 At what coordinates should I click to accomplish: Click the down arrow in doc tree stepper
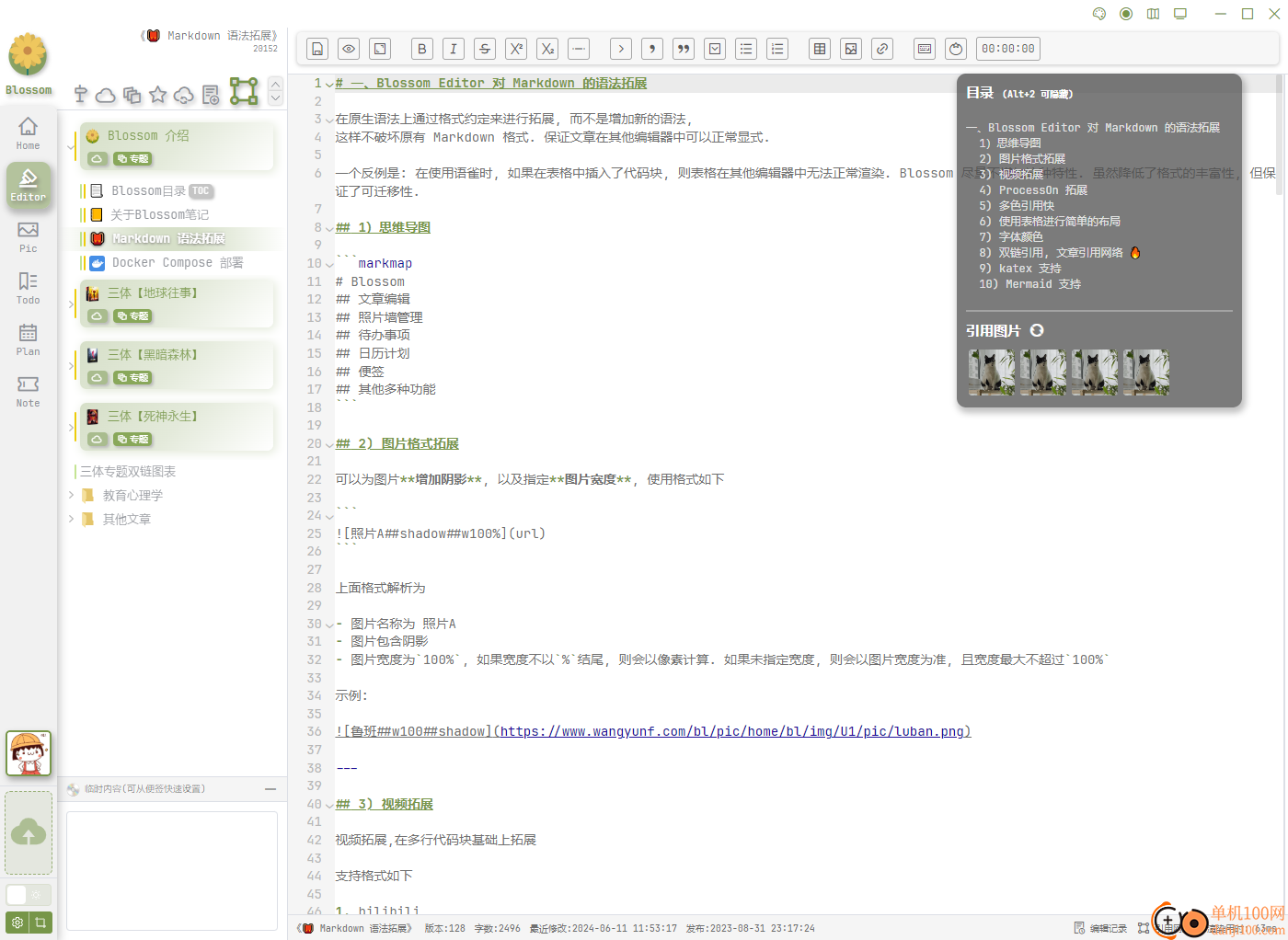pos(275,97)
